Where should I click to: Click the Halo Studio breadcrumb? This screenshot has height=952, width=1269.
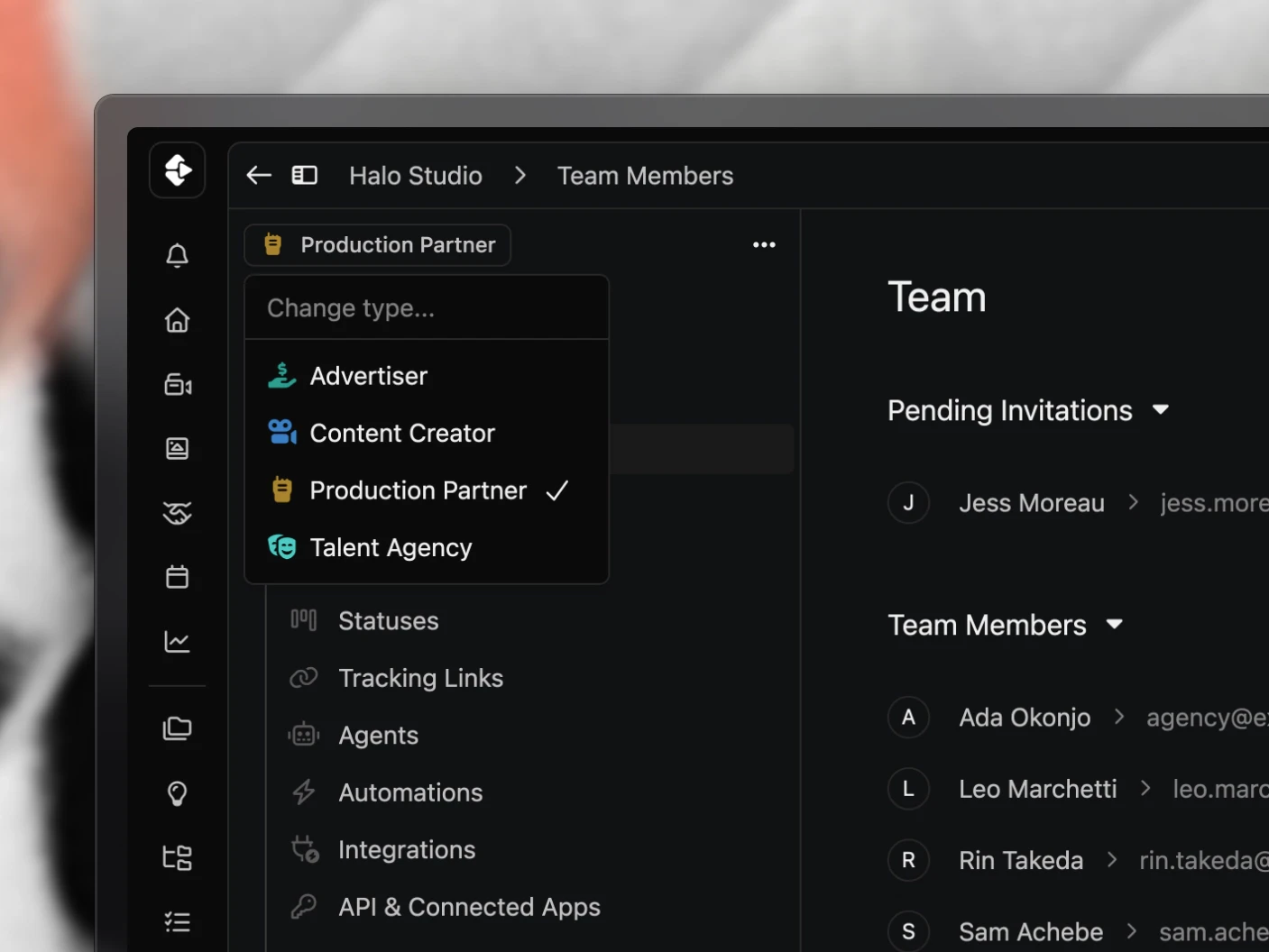(x=416, y=175)
